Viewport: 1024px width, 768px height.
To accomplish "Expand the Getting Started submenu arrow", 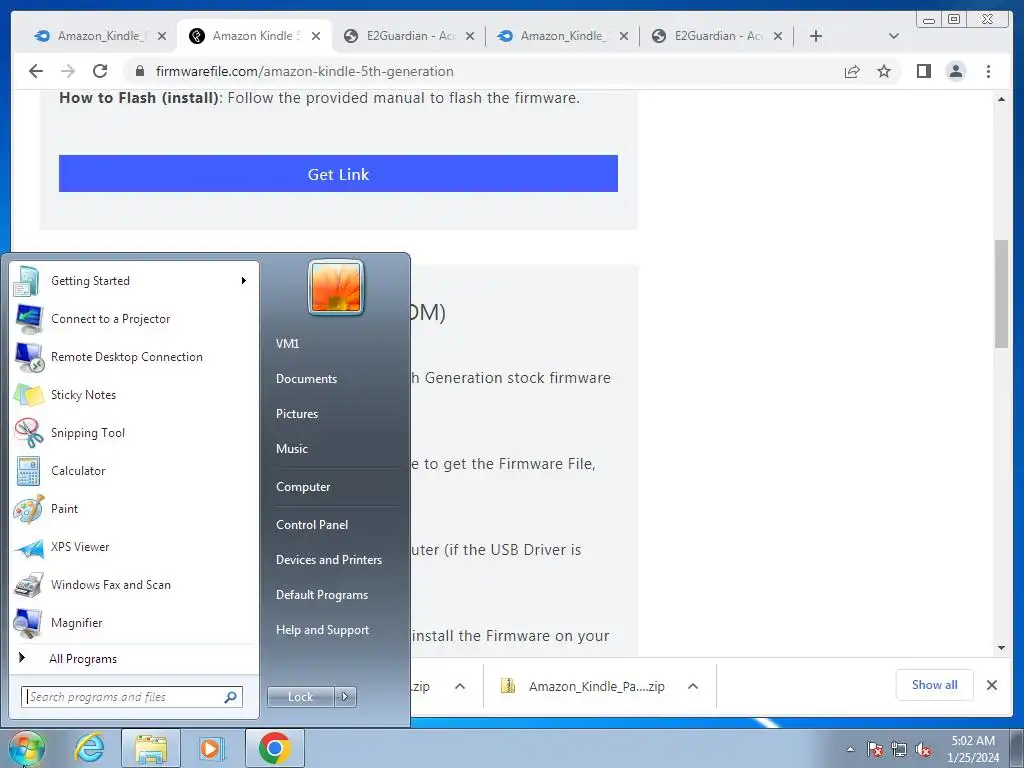I will [244, 281].
